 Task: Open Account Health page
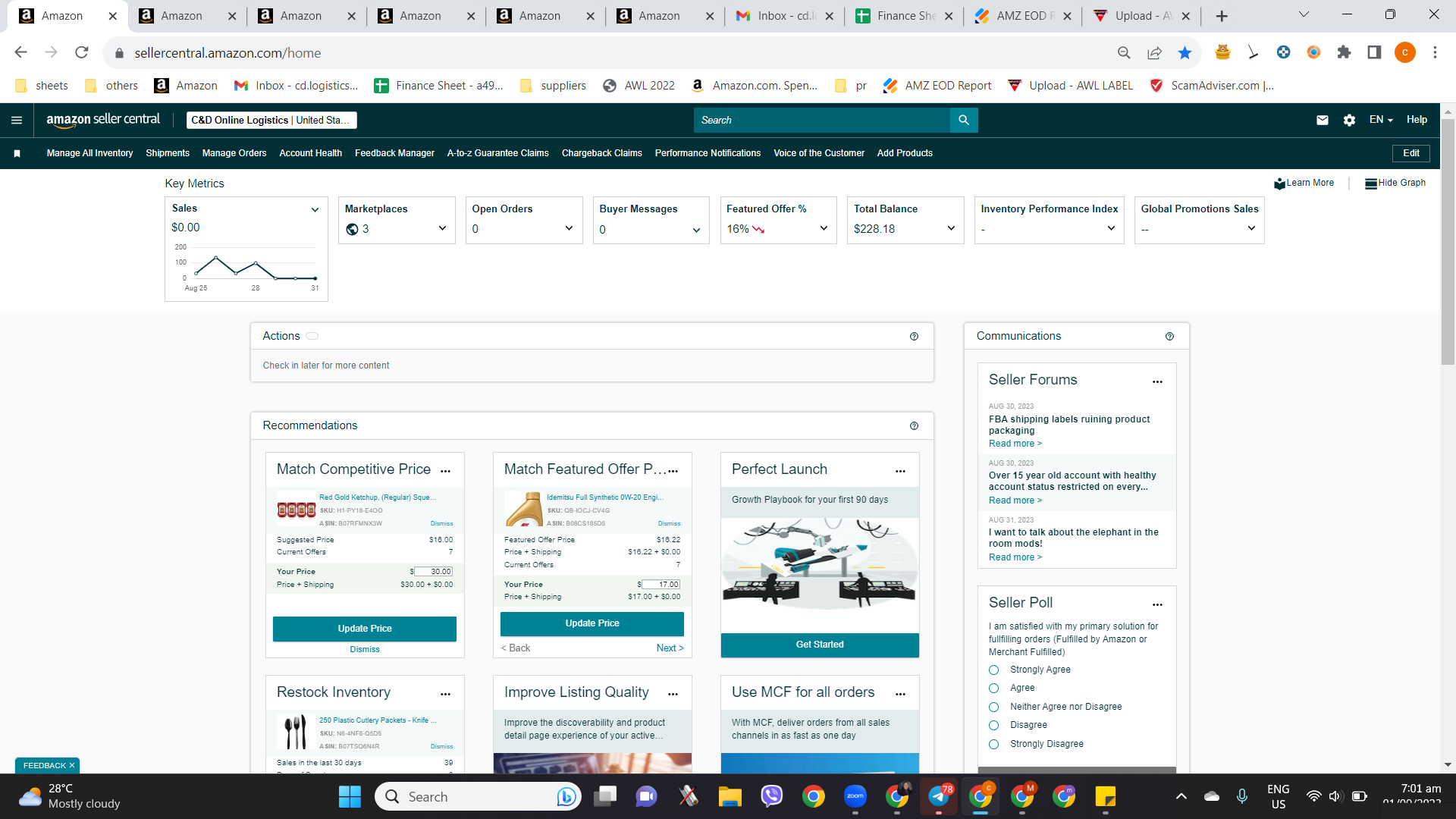coord(311,153)
